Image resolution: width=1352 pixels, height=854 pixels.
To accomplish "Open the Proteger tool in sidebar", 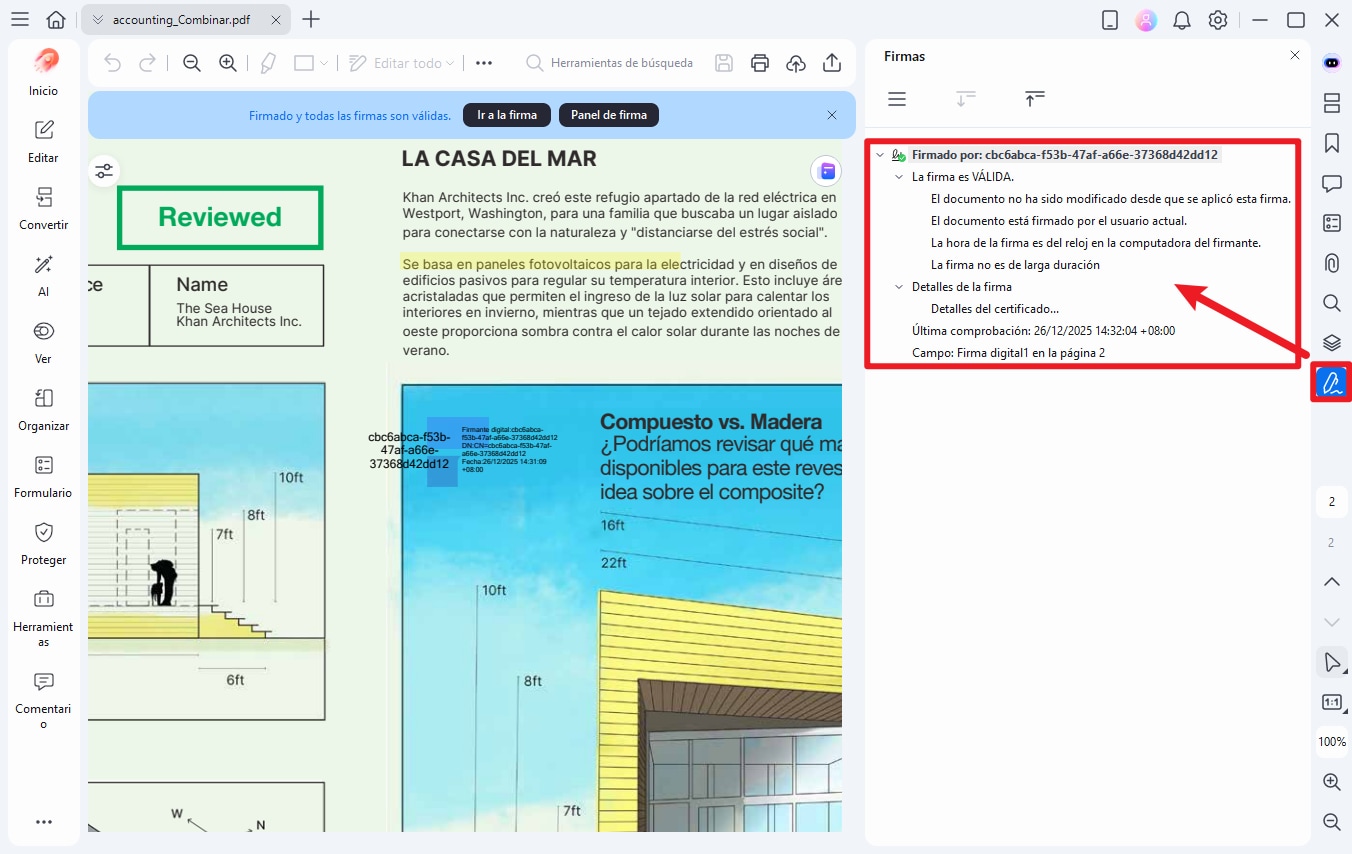I will [x=44, y=543].
